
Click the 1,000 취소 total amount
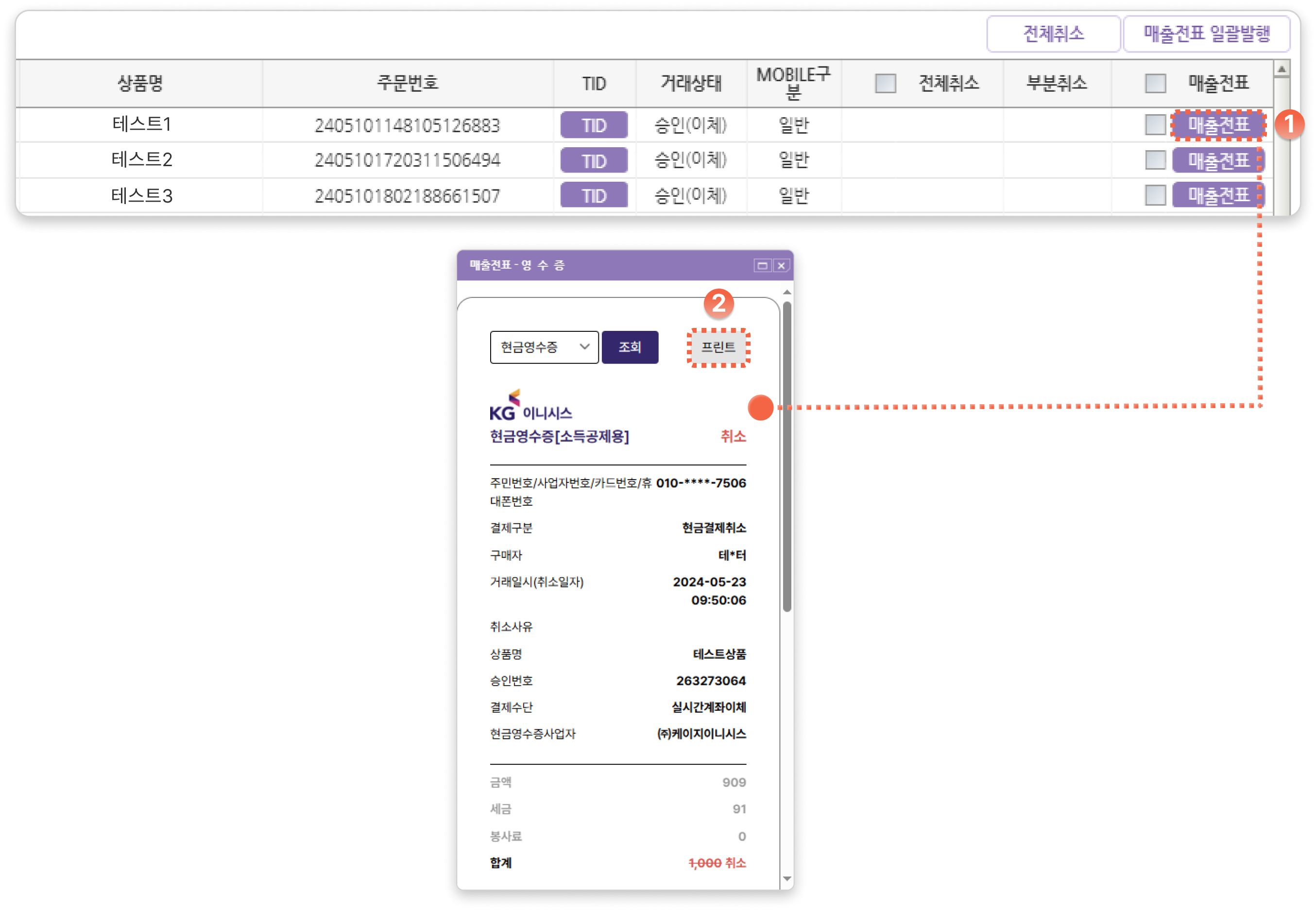tap(718, 863)
